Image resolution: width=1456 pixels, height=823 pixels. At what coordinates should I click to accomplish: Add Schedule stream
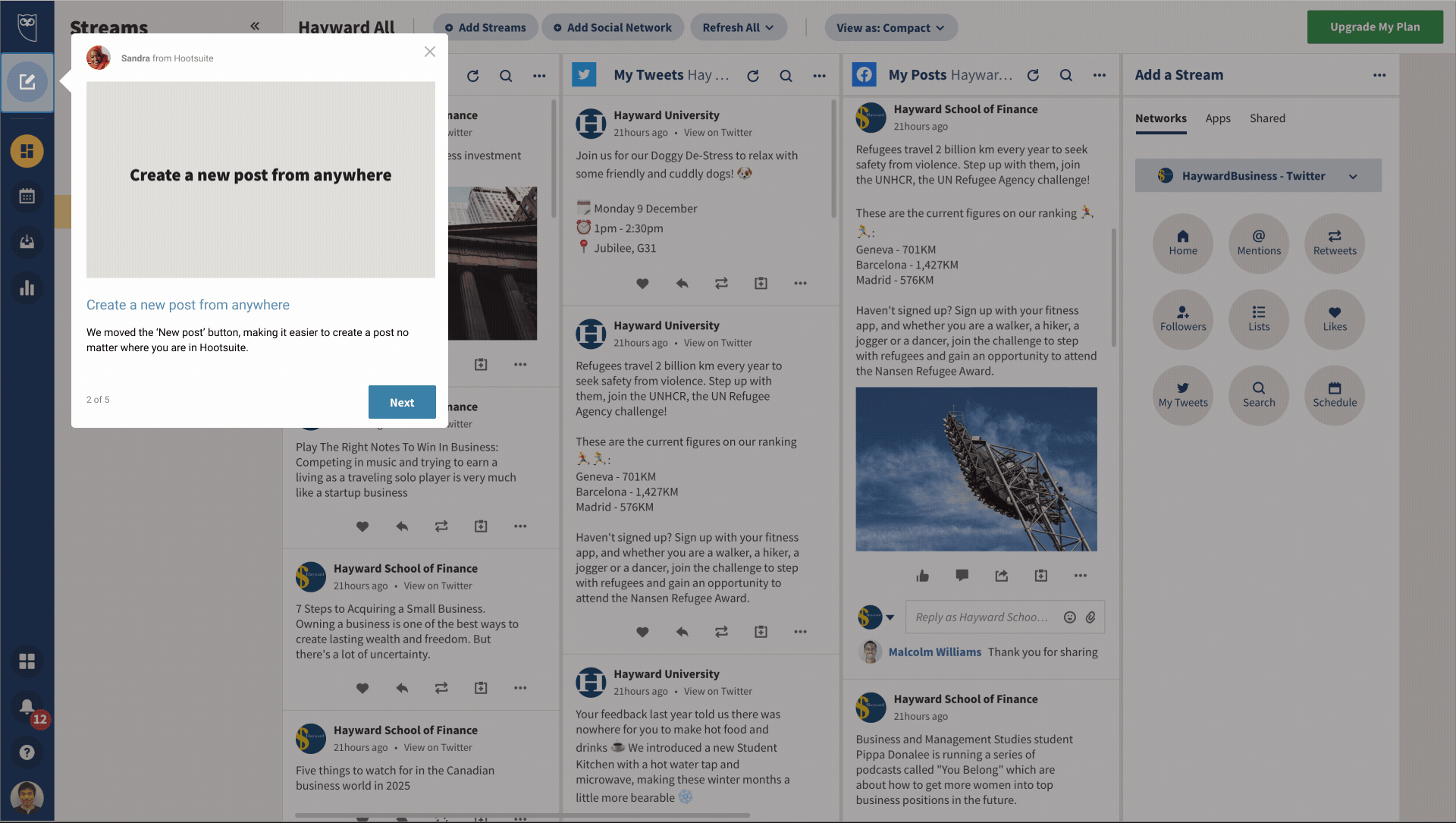click(1335, 395)
